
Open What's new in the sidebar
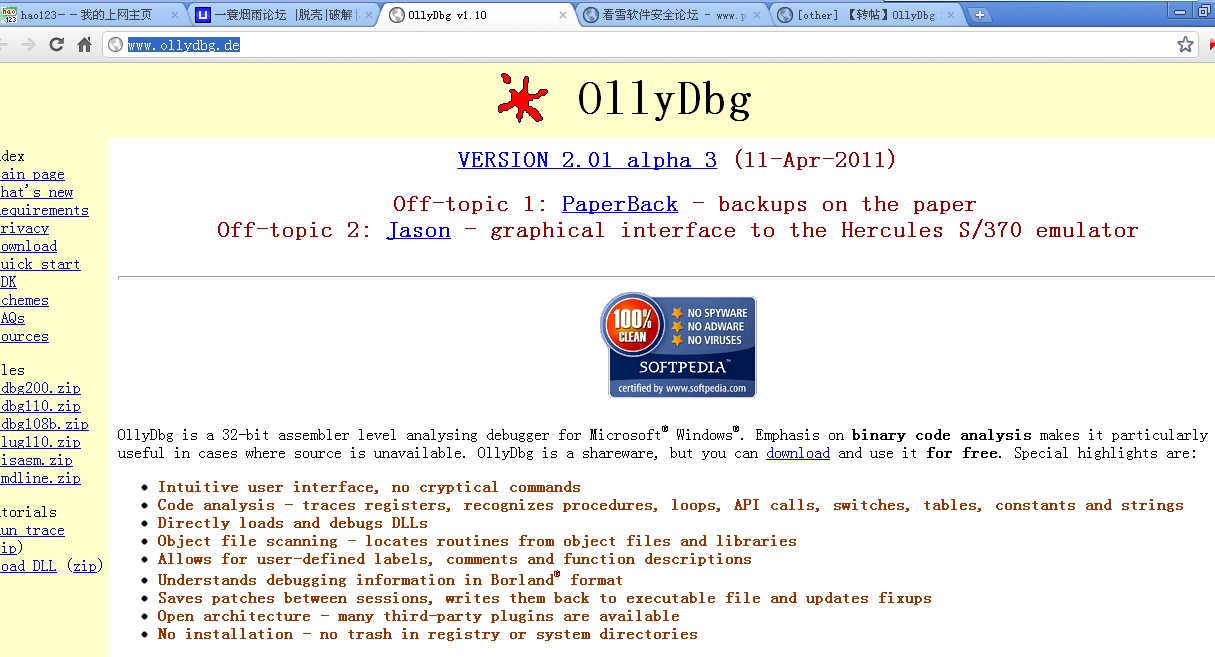tap(36, 192)
